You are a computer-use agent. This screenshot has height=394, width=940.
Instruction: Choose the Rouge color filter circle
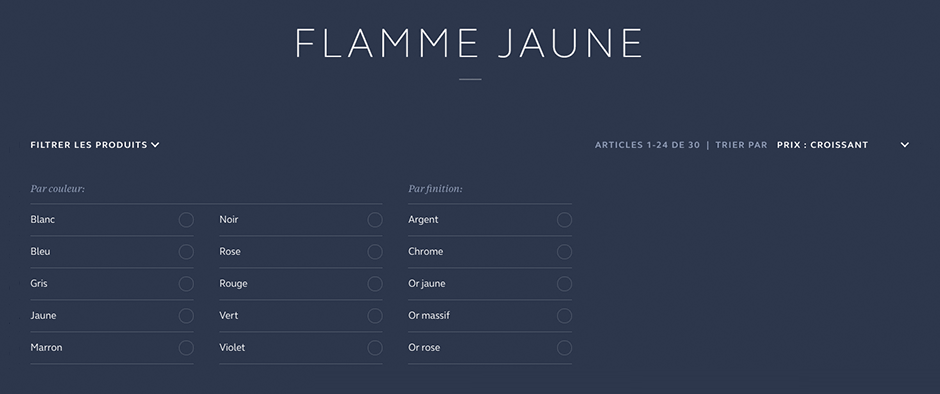coord(375,284)
